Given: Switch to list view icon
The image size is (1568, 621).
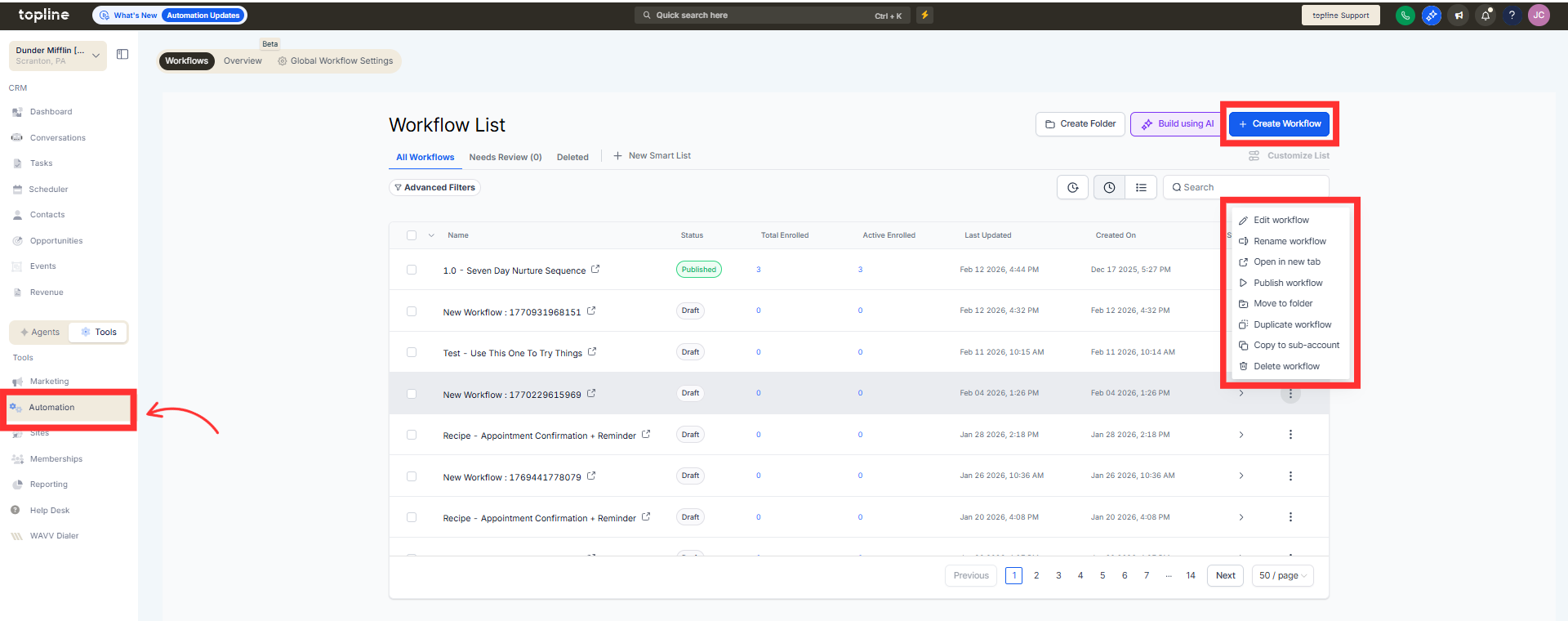Looking at the screenshot, I should click(x=1141, y=188).
